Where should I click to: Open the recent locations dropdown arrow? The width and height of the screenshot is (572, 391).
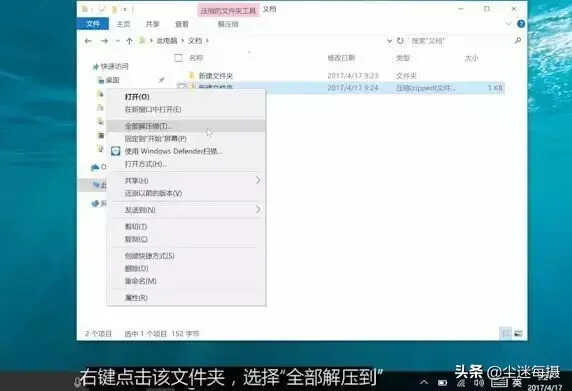point(117,41)
